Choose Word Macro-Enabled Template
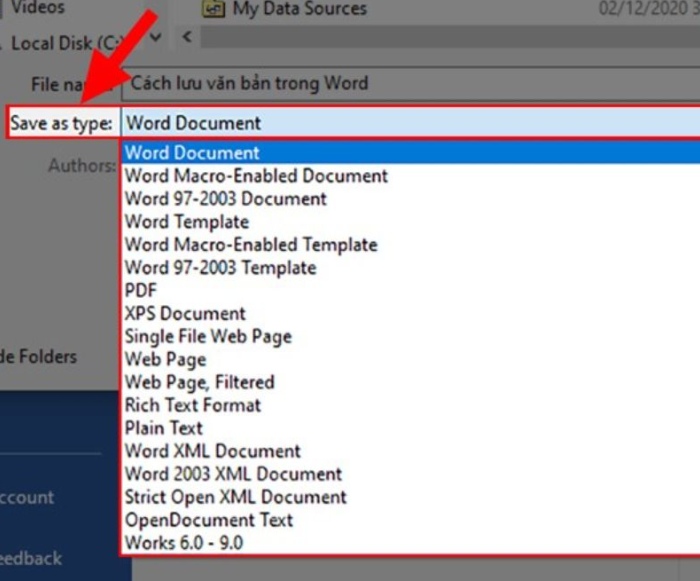This screenshot has height=581, width=700. 412,245
